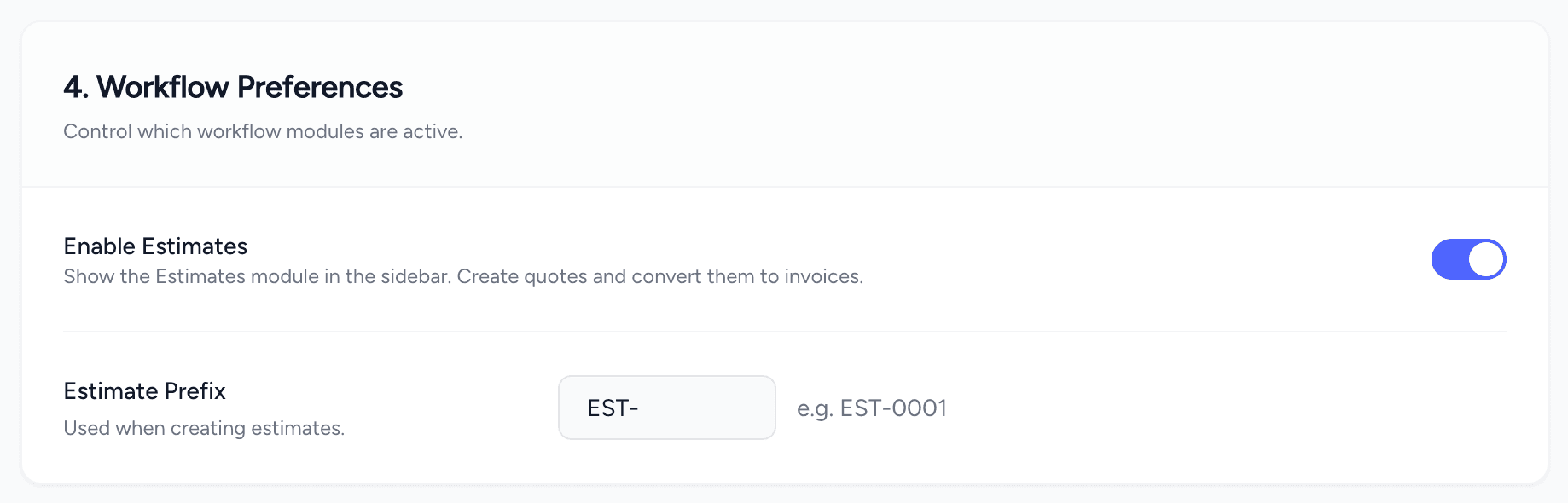Image resolution: width=1568 pixels, height=503 pixels.
Task: Click empty space inside prefix field after EST-
Action: coord(708,408)
